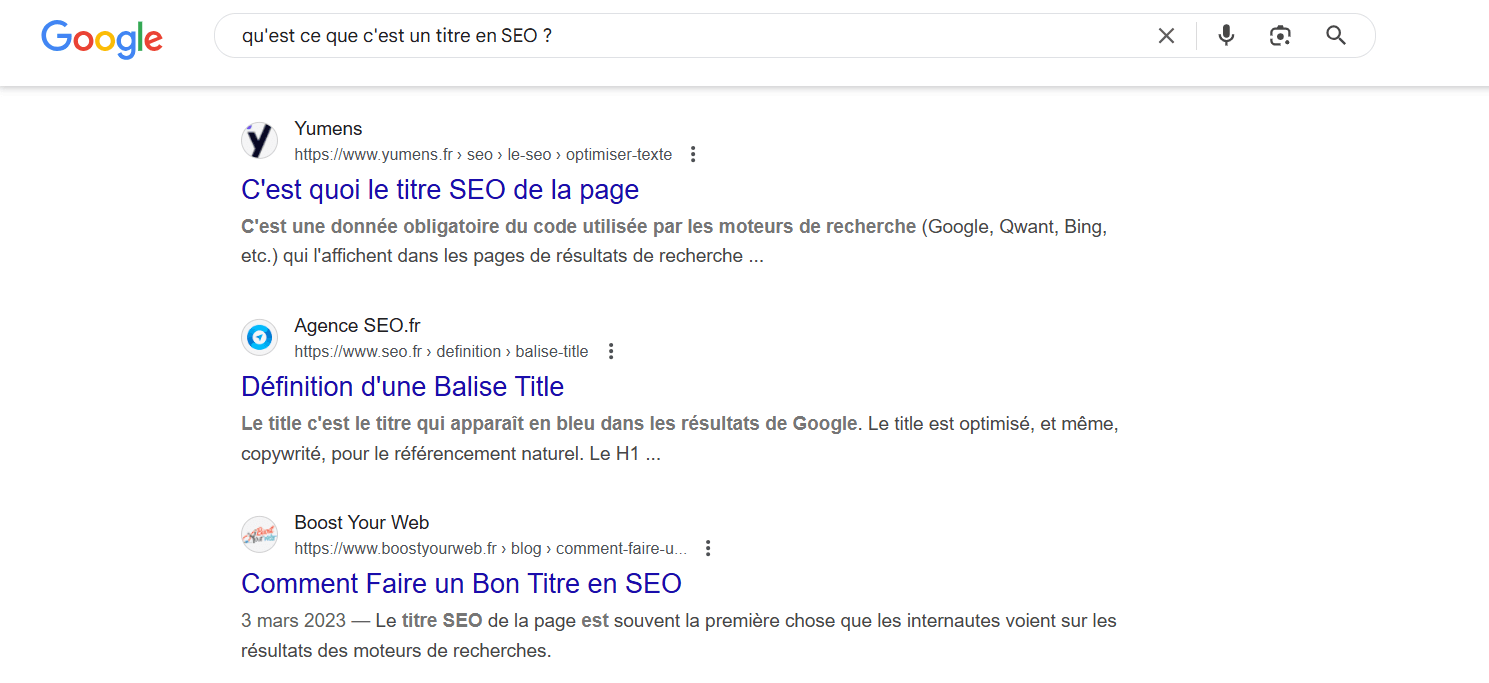Viewport: 1489px width, 683px height.
Task: Click the Yumens site name
Action: [328, 129]
